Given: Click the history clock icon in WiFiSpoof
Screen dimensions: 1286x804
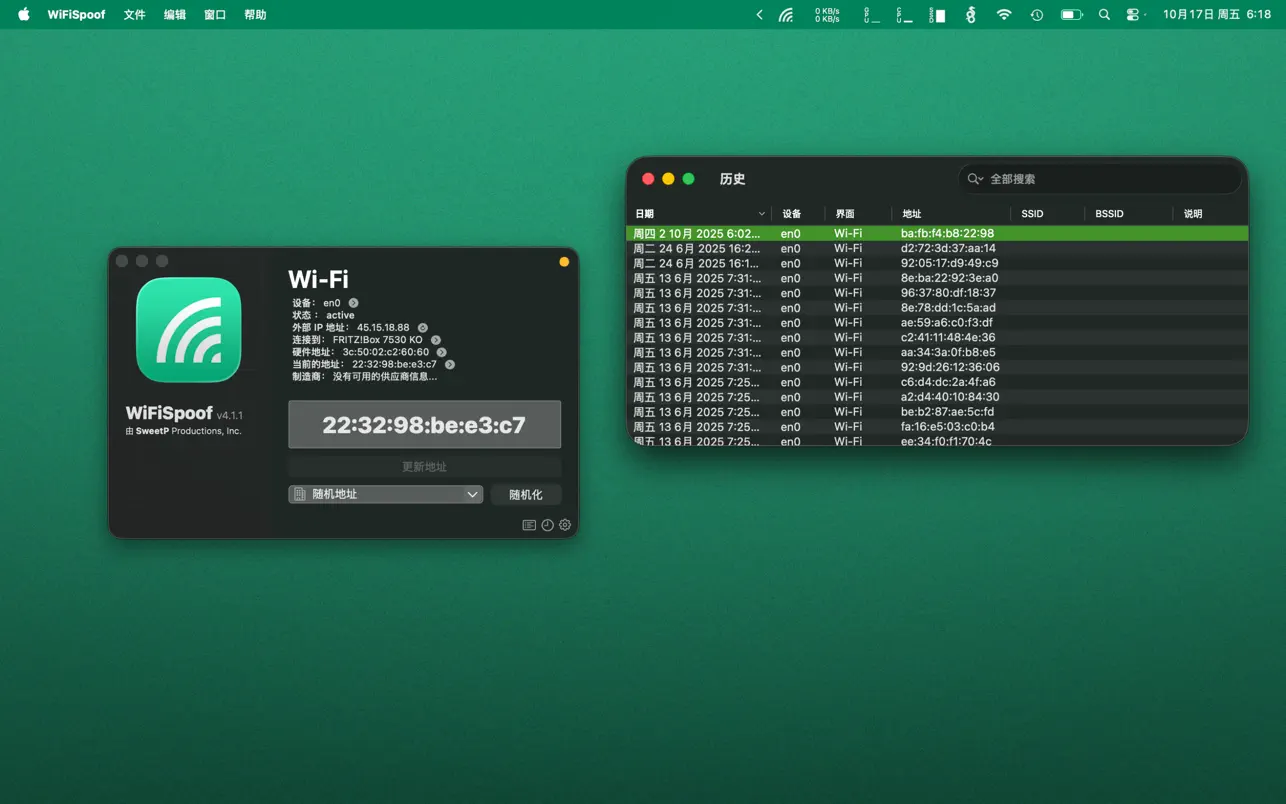Looking at the screenshot, I should tap(547, 525).
